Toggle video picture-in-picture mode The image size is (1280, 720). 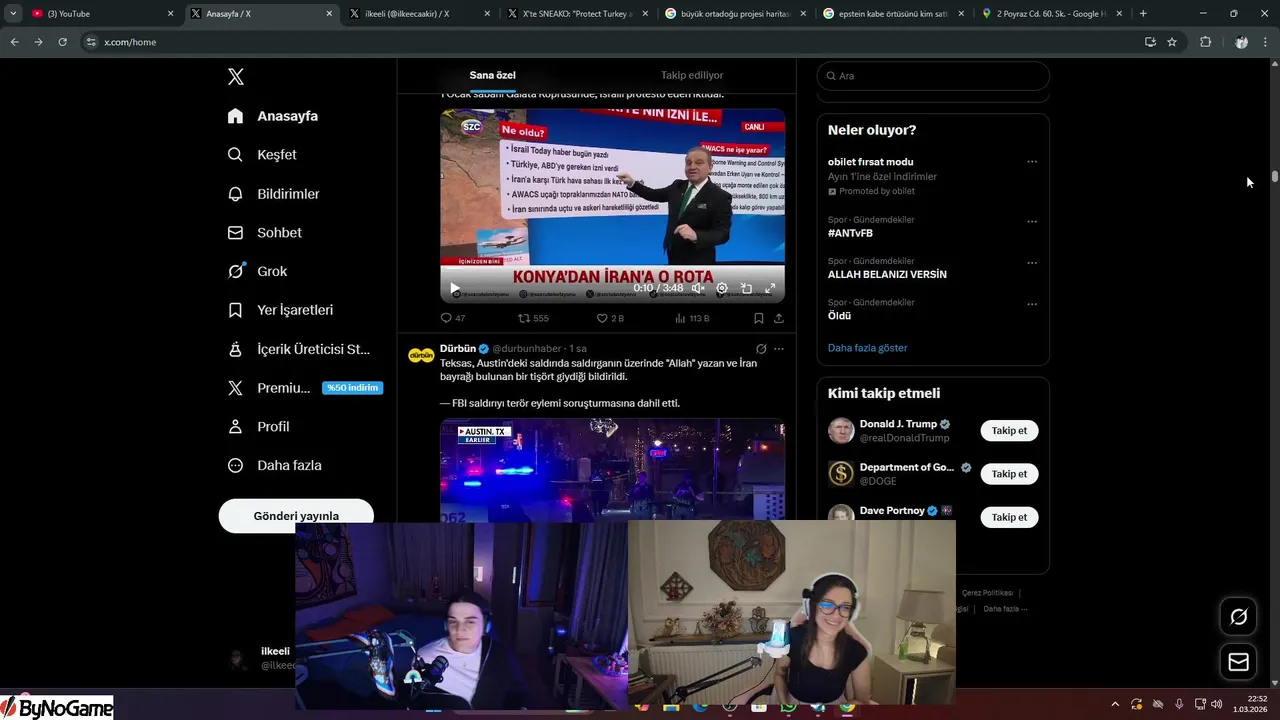tap(746, 288)
